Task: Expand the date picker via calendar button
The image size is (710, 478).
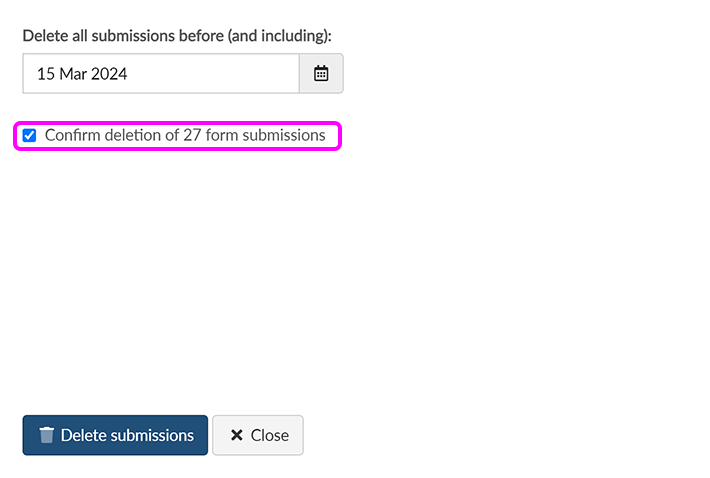Action: pyautogui.click(x=321, y=74)
